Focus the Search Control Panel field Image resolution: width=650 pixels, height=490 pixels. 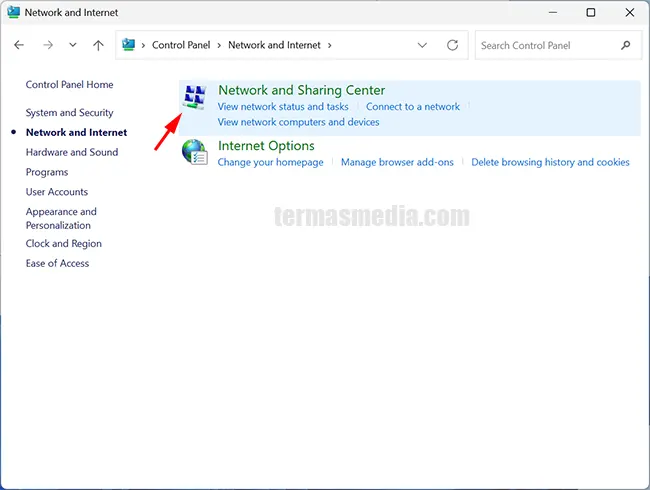pos(558,45)
